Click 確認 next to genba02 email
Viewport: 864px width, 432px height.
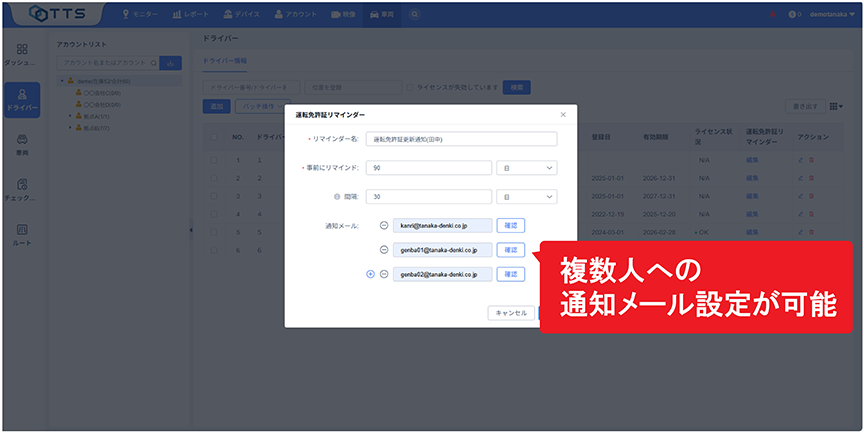point(510,274)
